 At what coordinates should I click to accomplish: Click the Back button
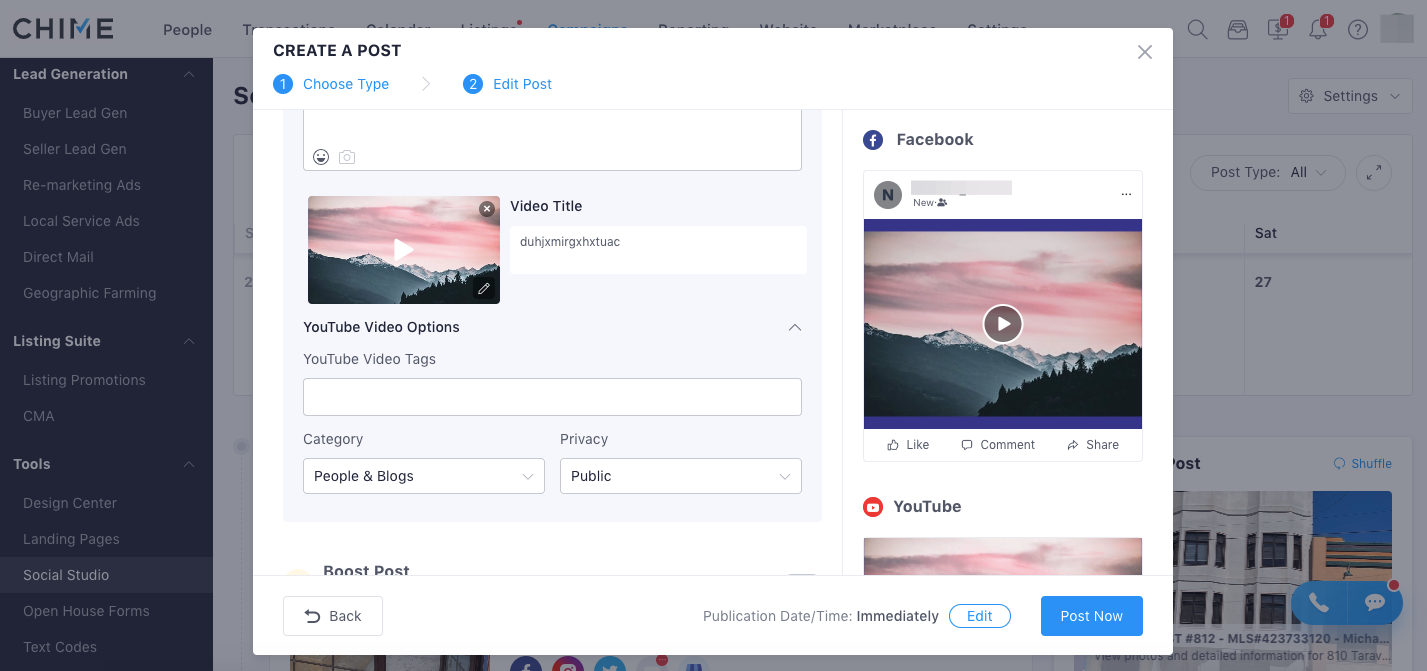tap(333, 616)
